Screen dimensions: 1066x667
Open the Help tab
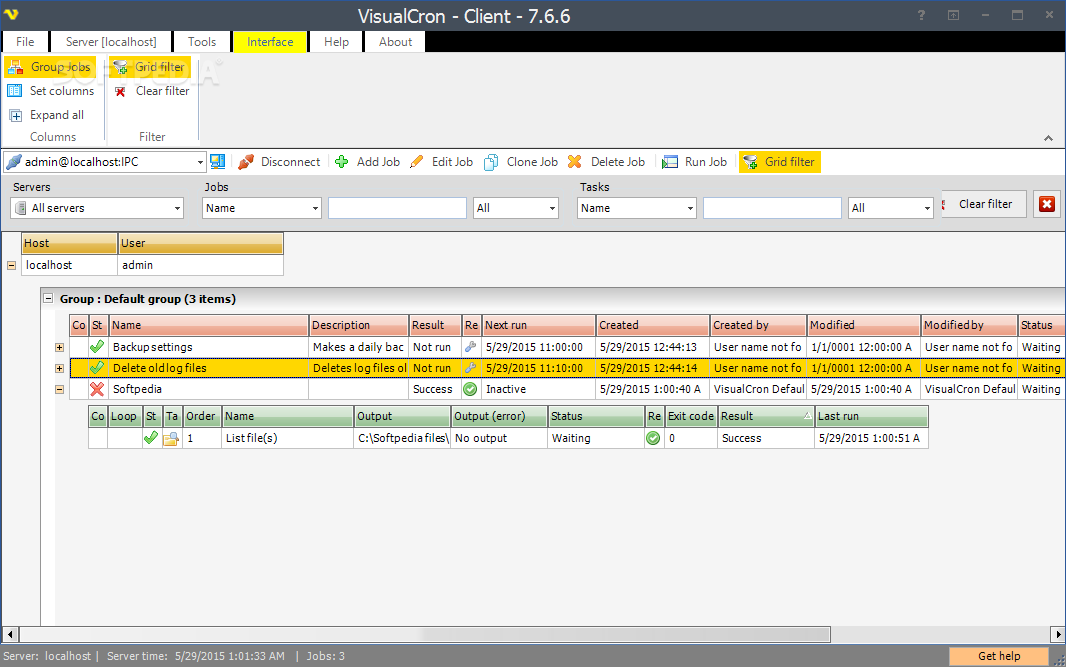(x=336, y=41)
